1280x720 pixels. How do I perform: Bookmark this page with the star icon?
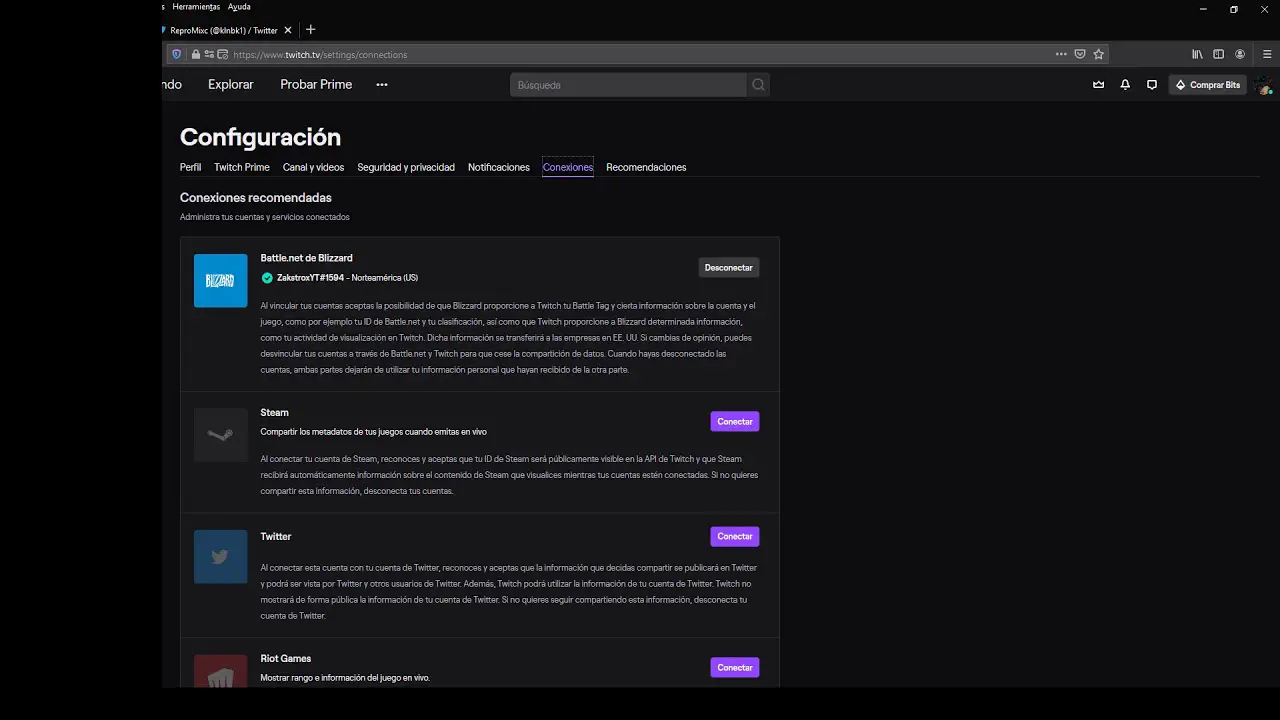click(1098, 54)
